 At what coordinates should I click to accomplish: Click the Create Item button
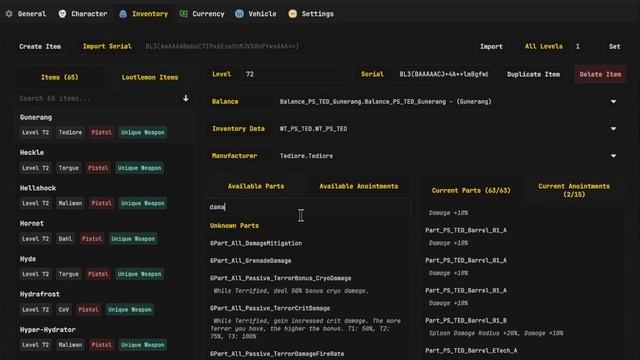pyautogui.click(x=40, y=47)
